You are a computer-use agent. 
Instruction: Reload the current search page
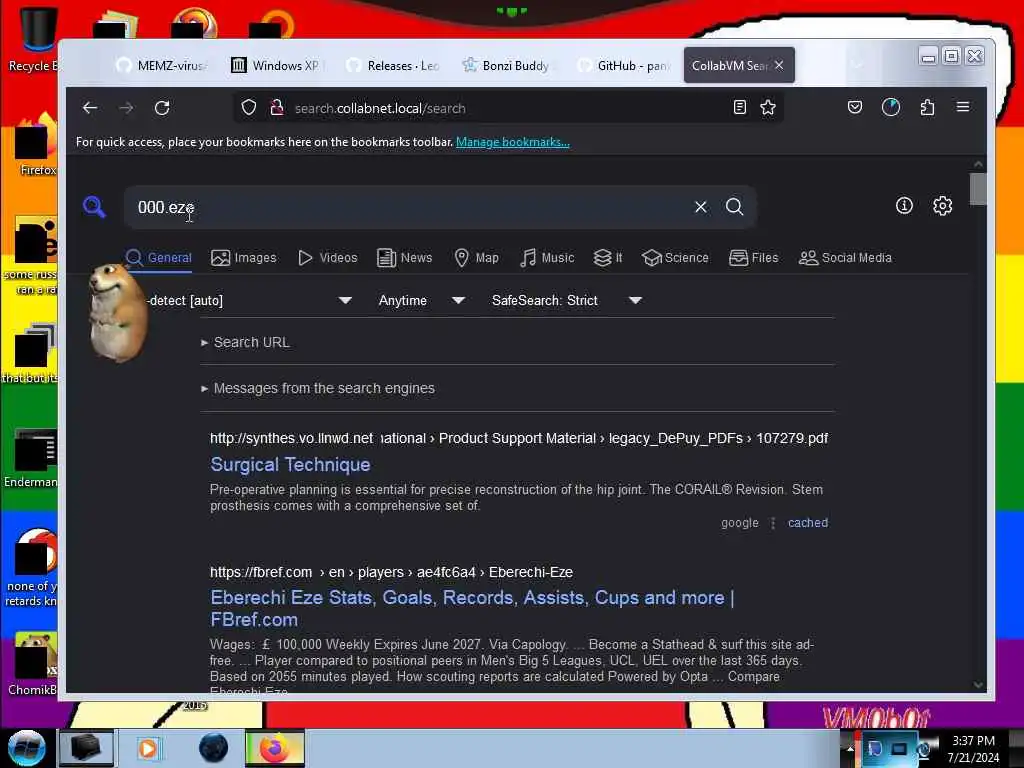click(162, 108)
